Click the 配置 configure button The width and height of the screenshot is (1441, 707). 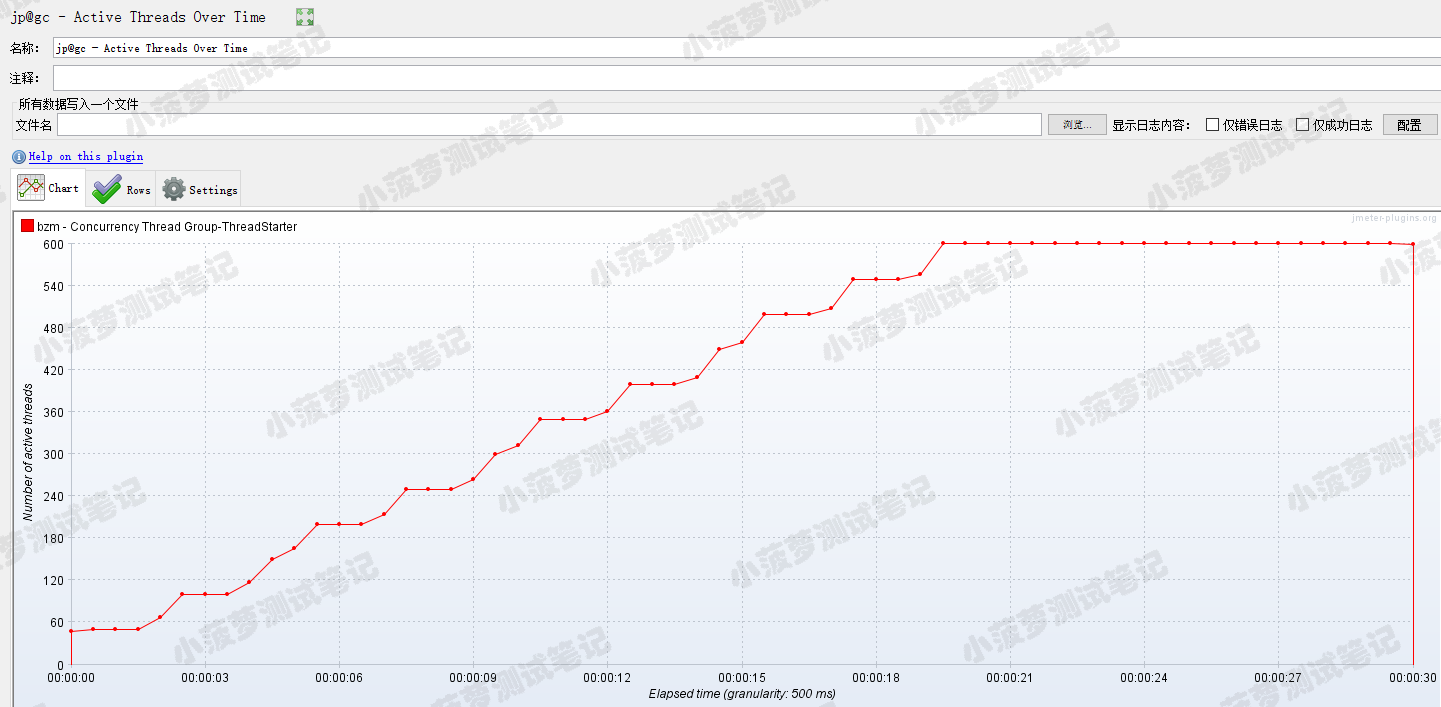[x=1409, y=125]
